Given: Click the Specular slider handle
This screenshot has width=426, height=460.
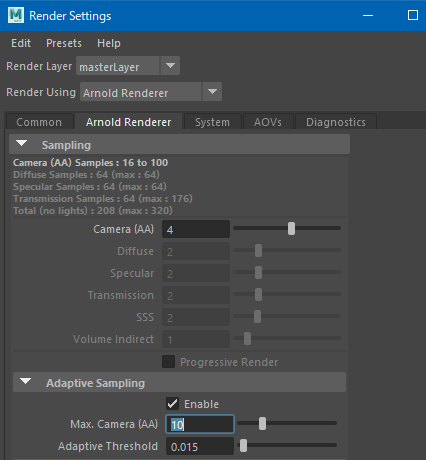Looking at the screenshot, I should click(258, 273).
